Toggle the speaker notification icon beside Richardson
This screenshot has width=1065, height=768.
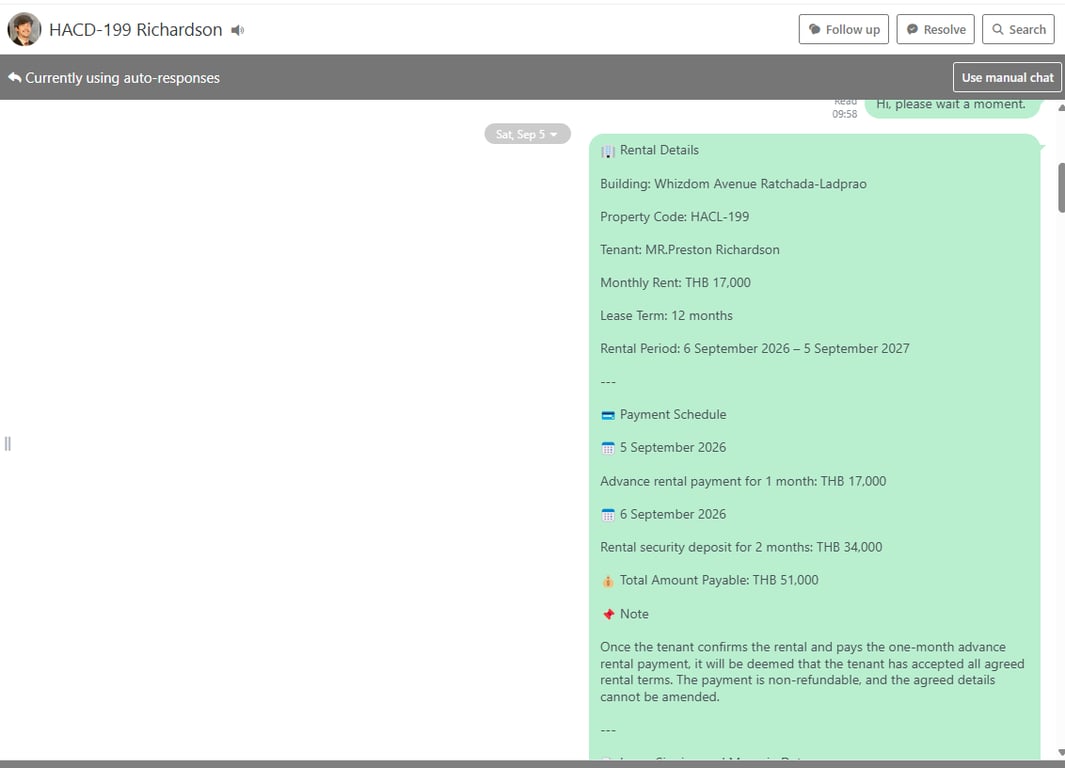click(x=238, y=30)
